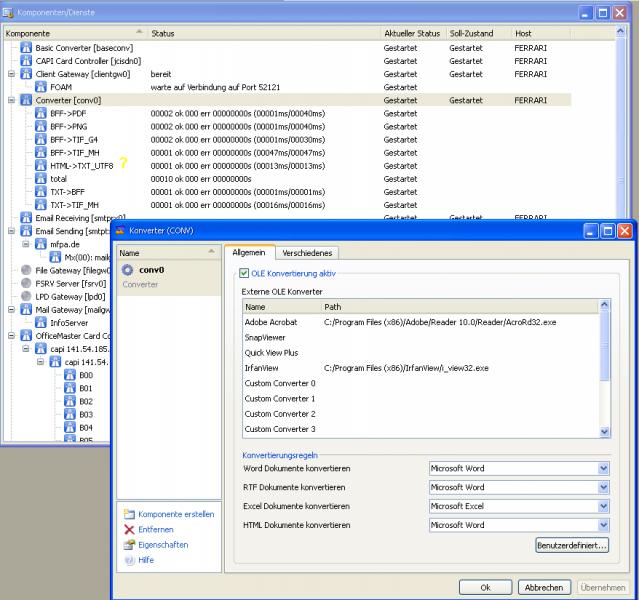Select the IrfanView converter row
Viewport: 639px width, 600px height.
click(264, 368)
